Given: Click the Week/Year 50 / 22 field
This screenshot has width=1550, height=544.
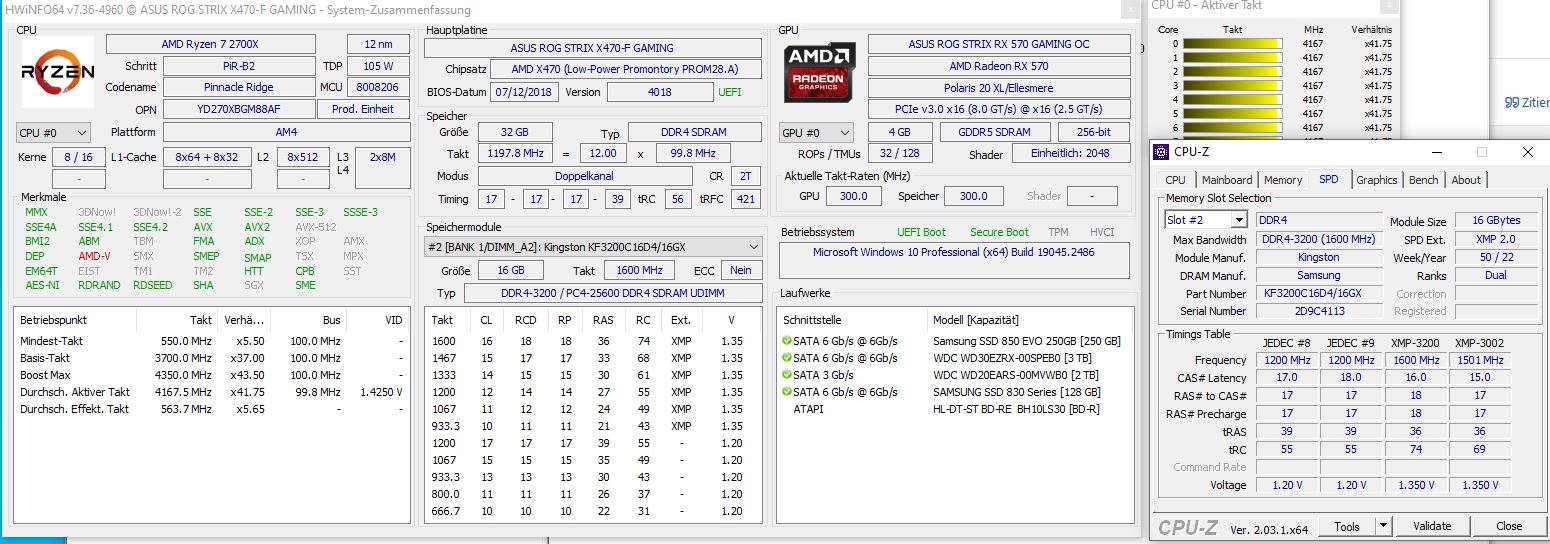Looking at the screenshot, I should coord(1495,258).
